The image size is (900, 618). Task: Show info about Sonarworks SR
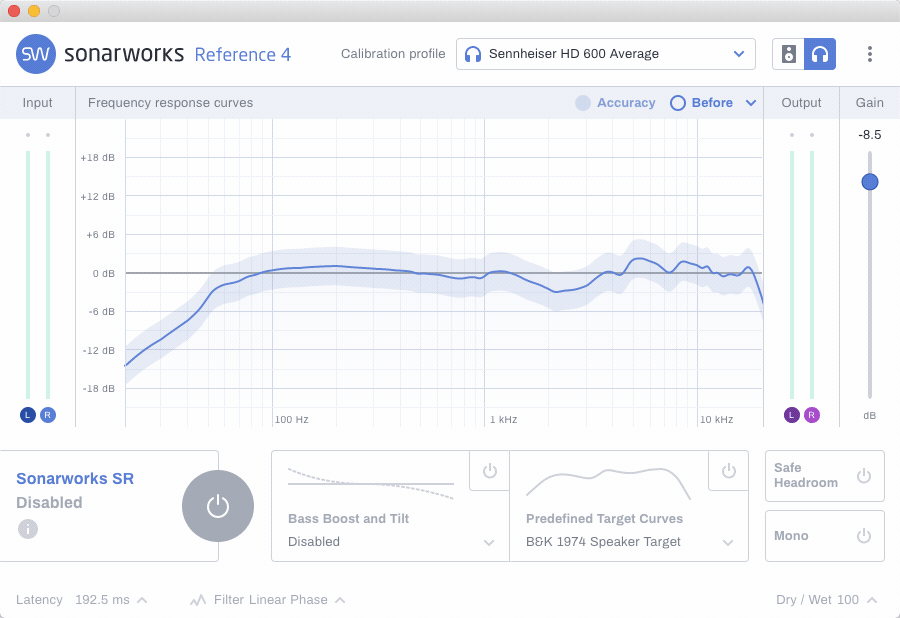pos(28,528)
